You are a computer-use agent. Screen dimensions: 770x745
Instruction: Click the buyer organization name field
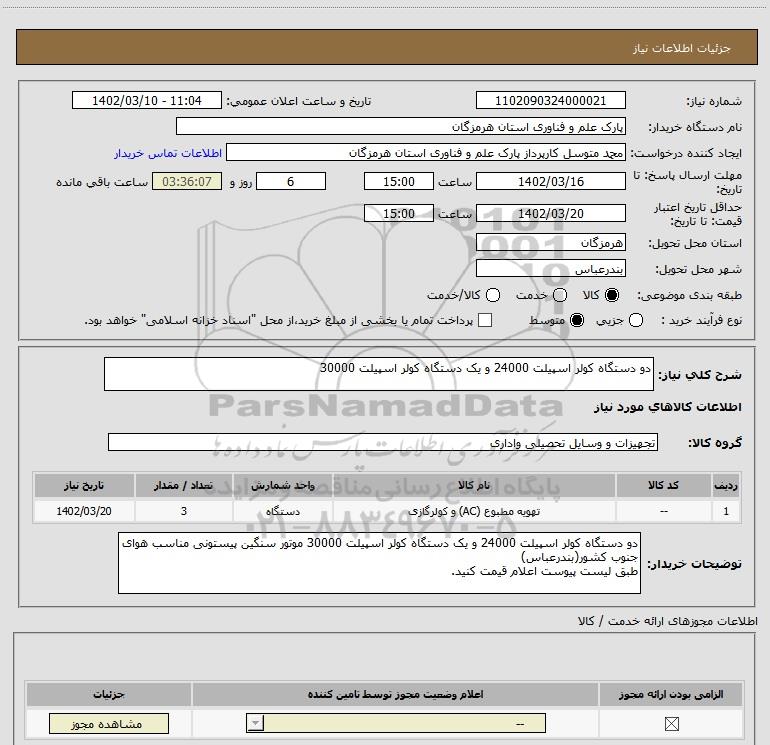(x=401, y=126)
